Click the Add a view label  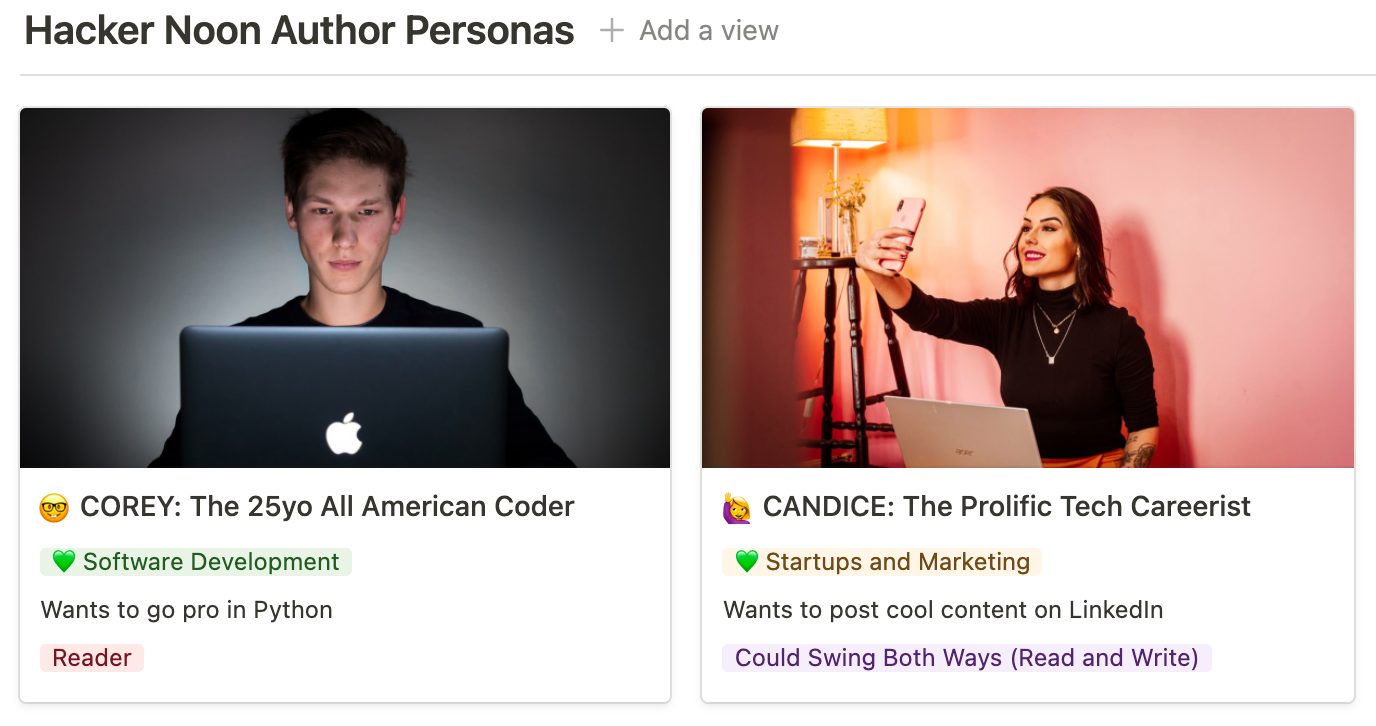pos(708,31)
